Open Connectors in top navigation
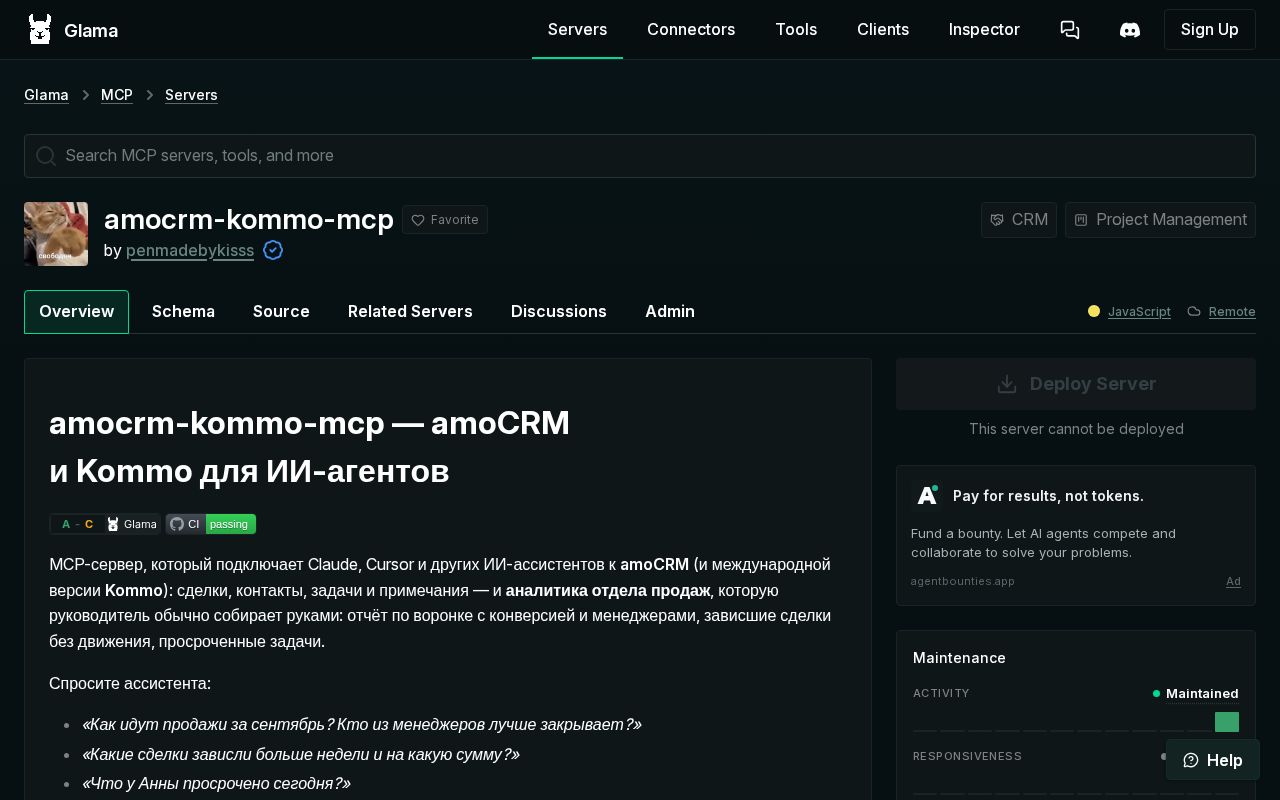Screen dimensions: 1280x800 [691, 30]
